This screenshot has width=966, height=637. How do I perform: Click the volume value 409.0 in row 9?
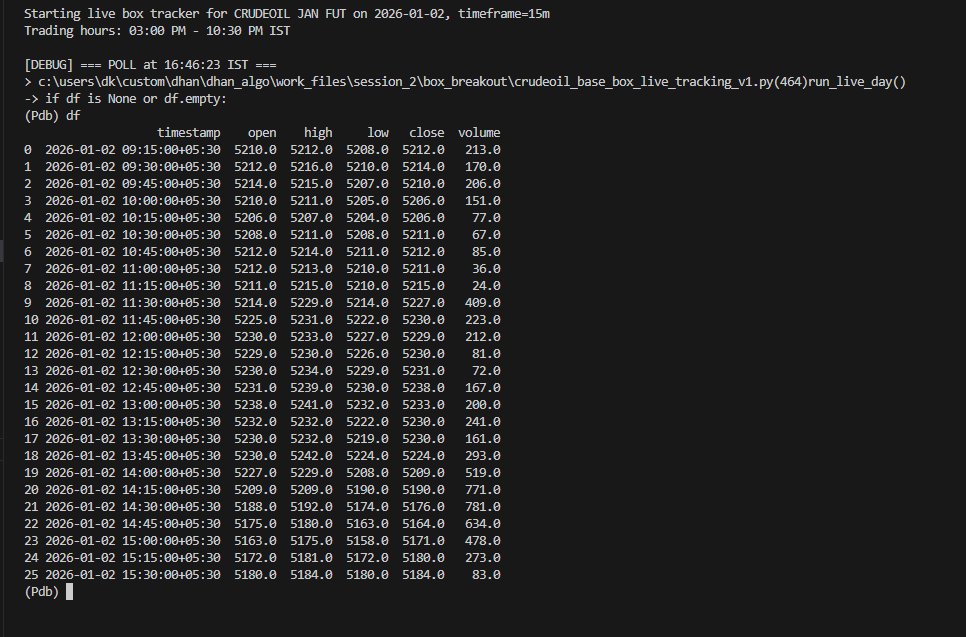[482, 303]
